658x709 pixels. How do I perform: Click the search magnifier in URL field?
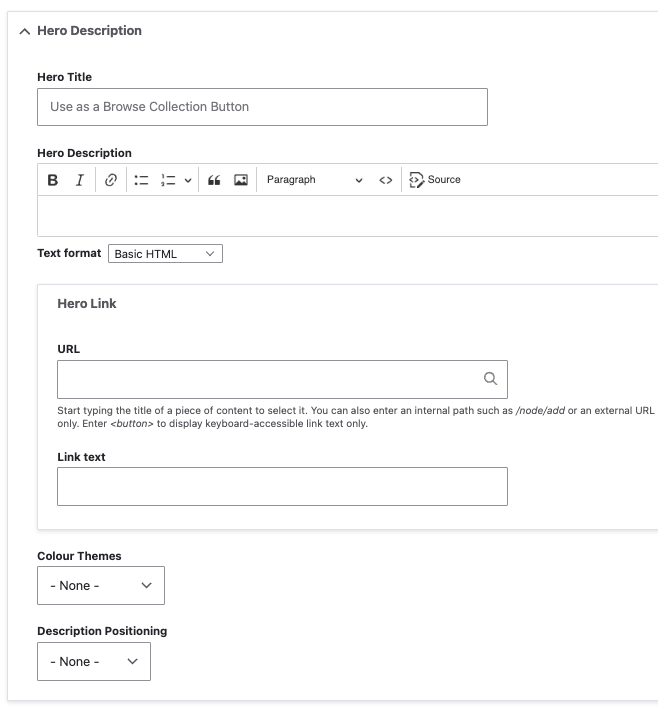point(490,378)
